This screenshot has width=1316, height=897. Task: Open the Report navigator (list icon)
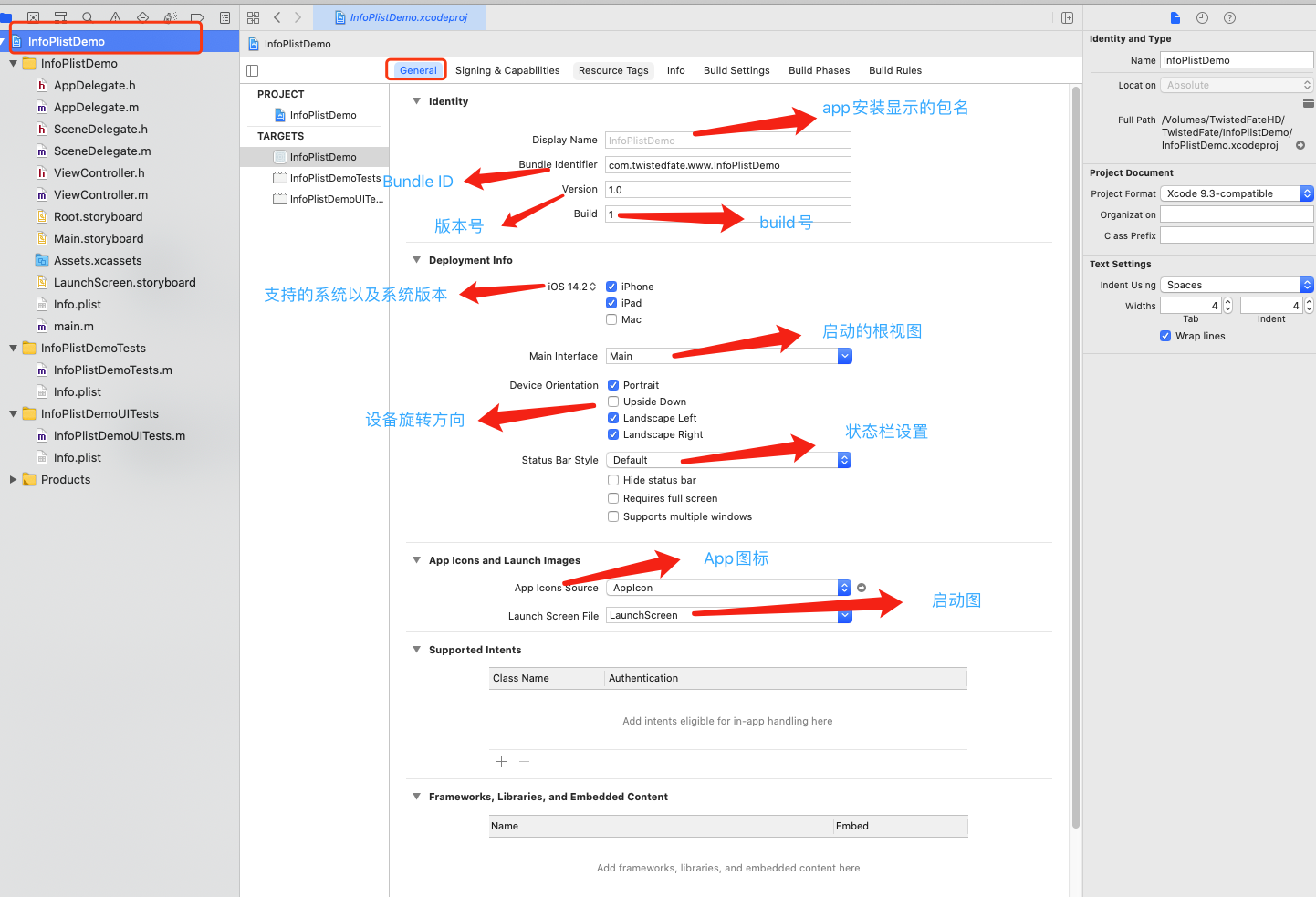click(x=225, y=17)
